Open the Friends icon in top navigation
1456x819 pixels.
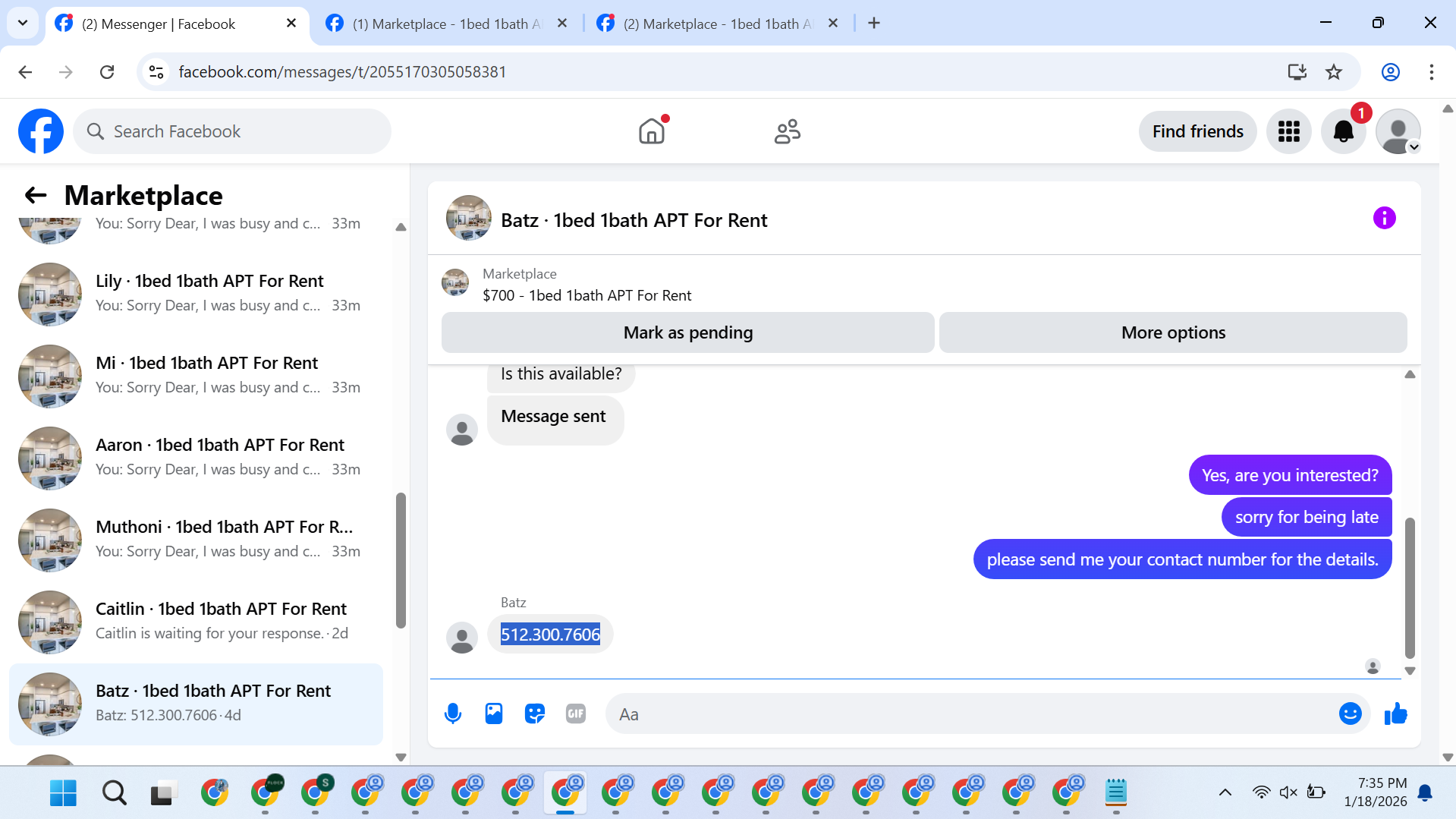click(788, 131)
